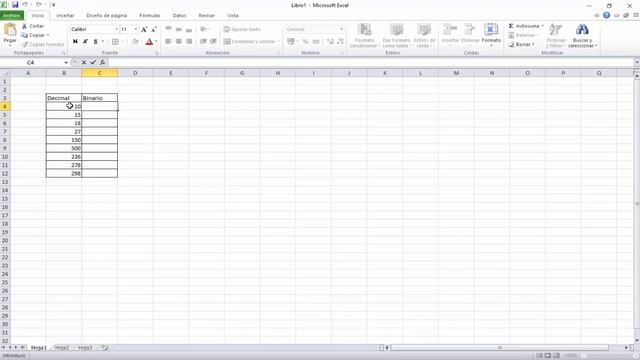Open Dar formato como tabla menu

(396, 36)
